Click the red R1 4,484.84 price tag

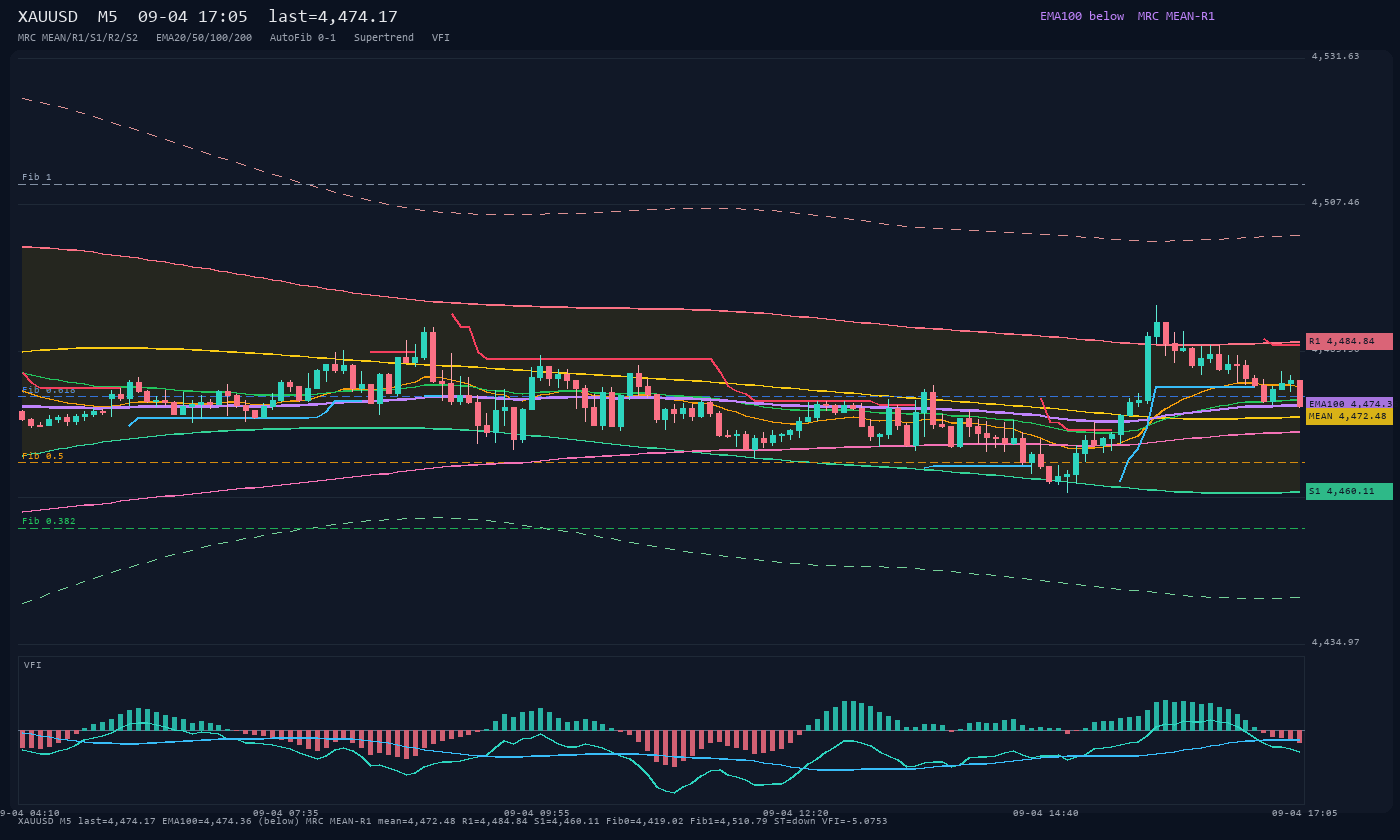[x=1349, y=341]
